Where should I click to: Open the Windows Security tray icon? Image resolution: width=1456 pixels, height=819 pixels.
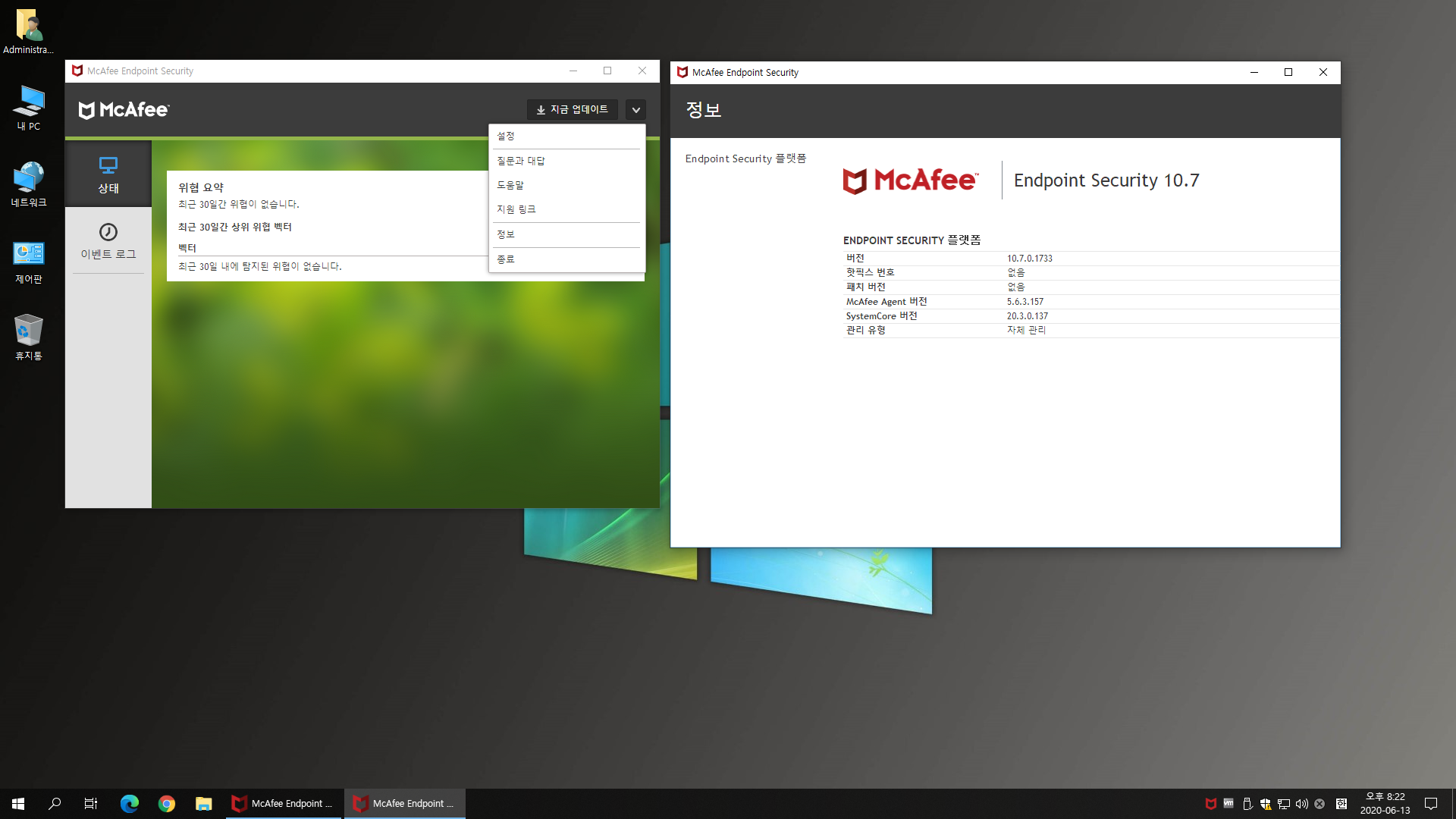(x=1266, y=804)
